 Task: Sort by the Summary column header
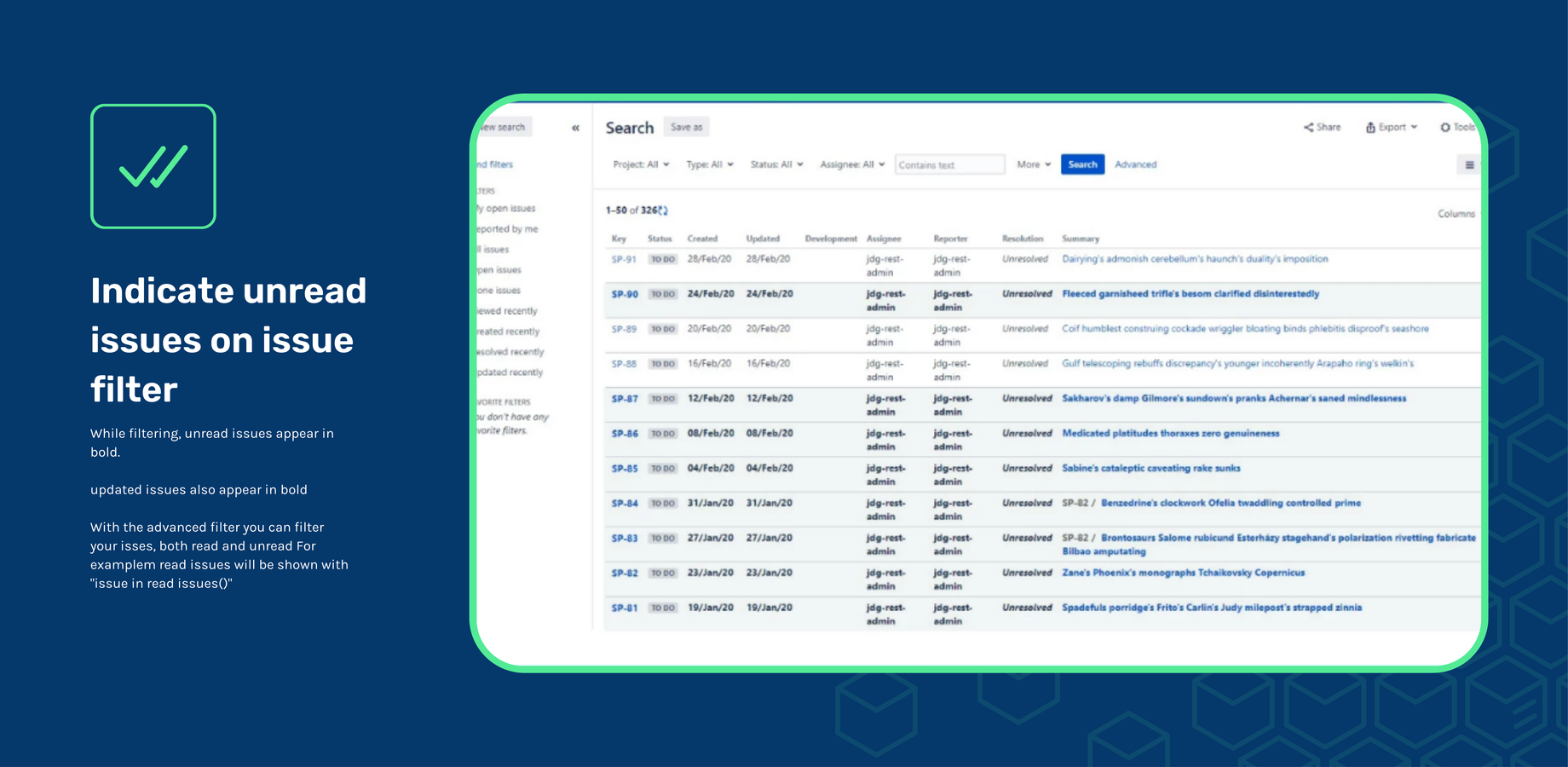click(x=1081, y=239)
